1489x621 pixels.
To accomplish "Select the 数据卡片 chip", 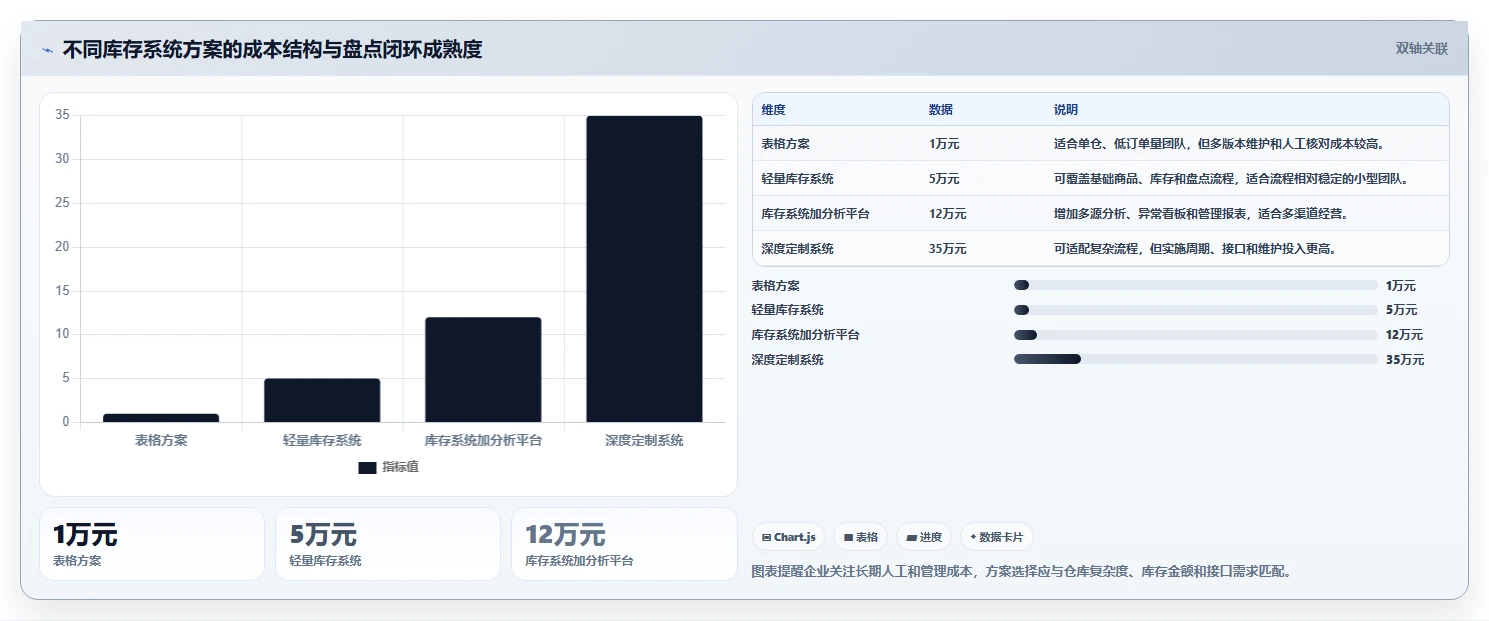I will pos(996,537).
